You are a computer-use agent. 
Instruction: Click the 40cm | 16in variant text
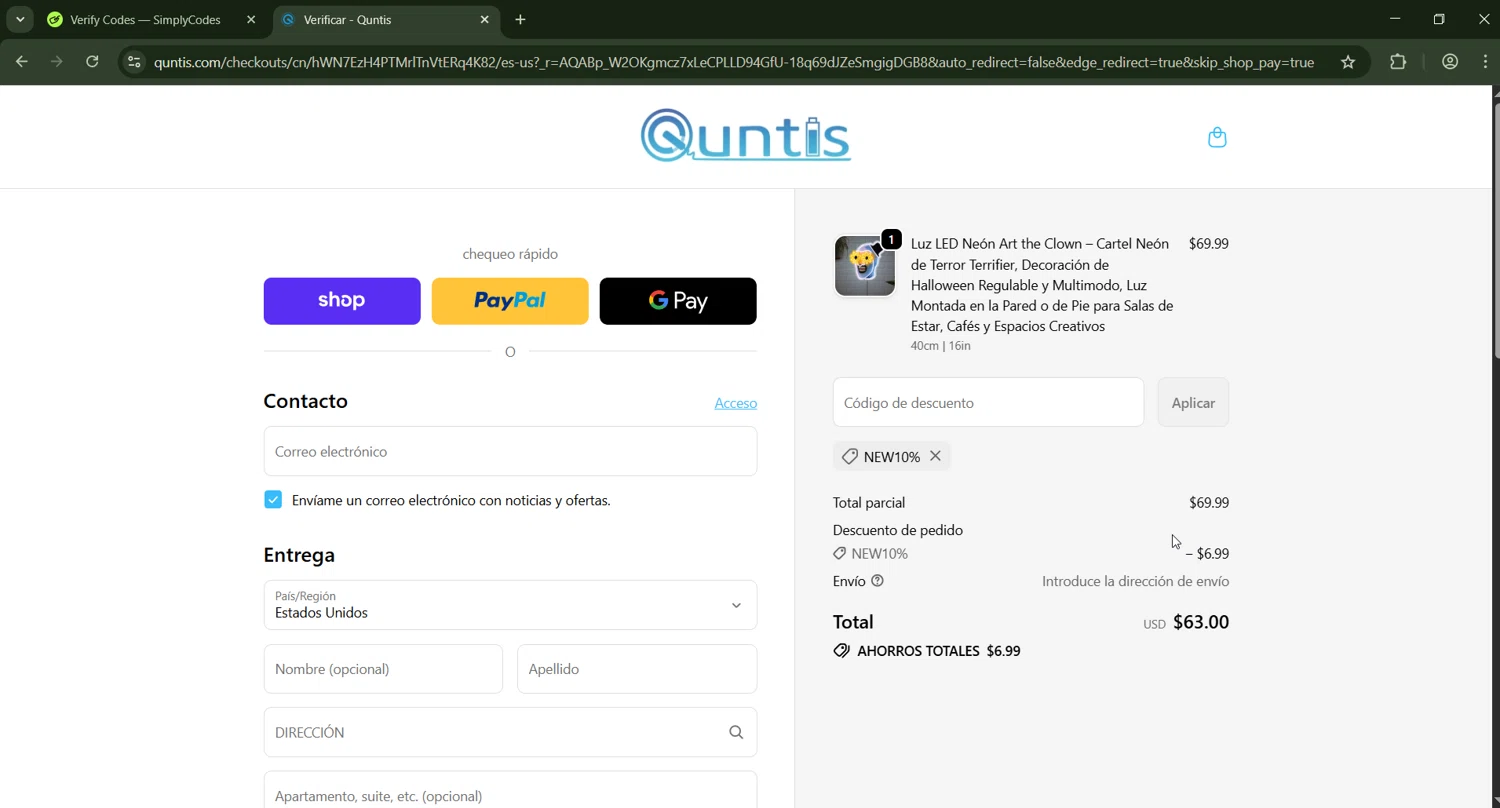(941, 346)
